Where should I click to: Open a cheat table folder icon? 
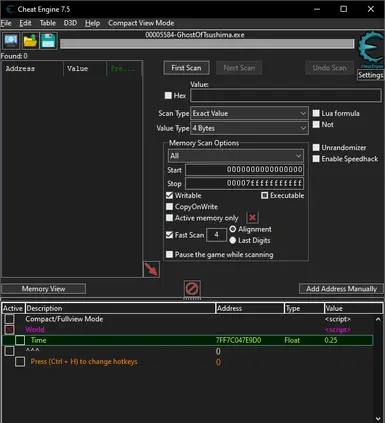click(x=30, y=41)
